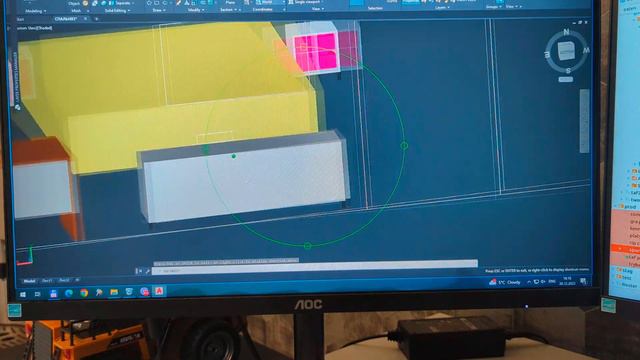Open the Windows Start menu

tap(23, 294)
